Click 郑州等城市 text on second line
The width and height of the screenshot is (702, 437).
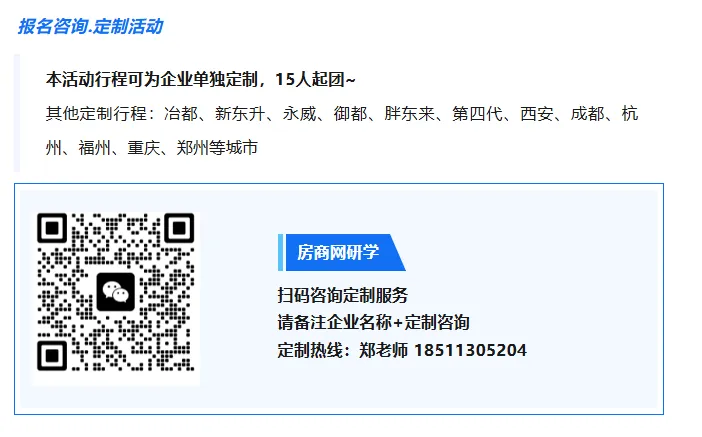217,148
